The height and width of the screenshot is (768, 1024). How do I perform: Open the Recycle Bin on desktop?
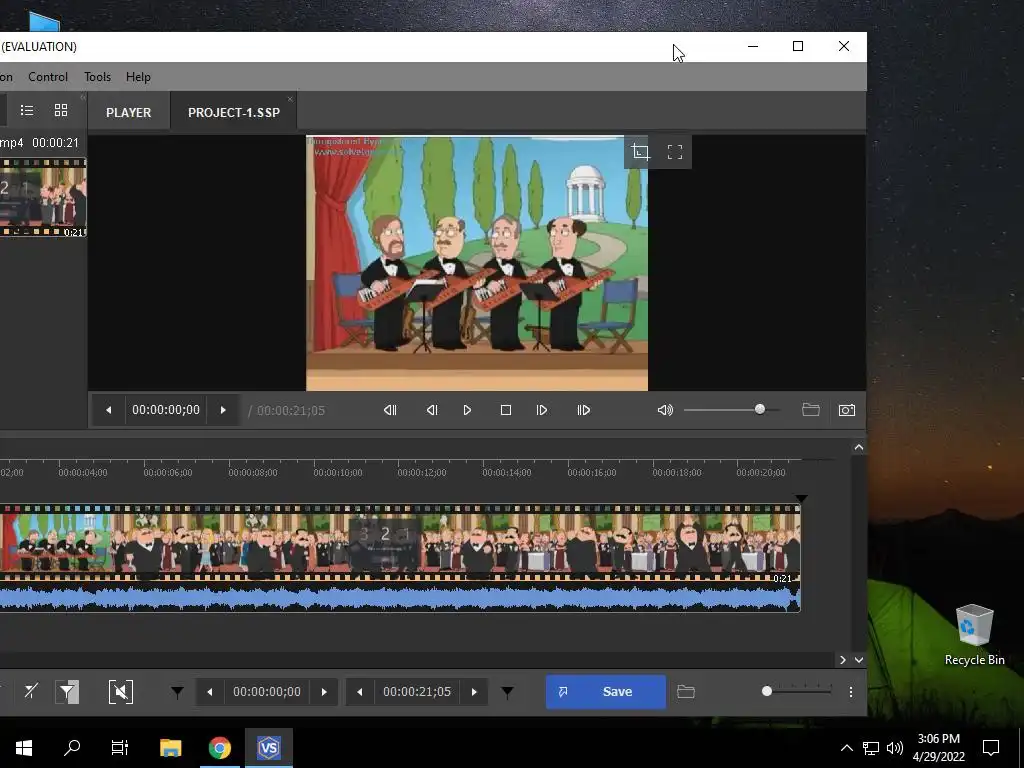click(x=974, y=635)
